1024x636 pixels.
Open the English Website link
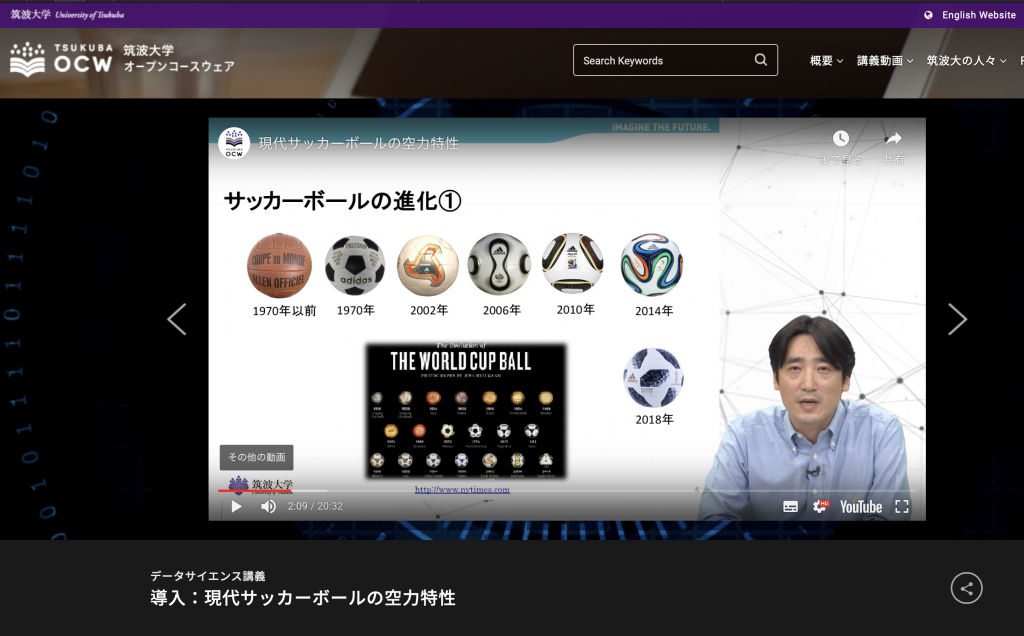pos(978,15)
